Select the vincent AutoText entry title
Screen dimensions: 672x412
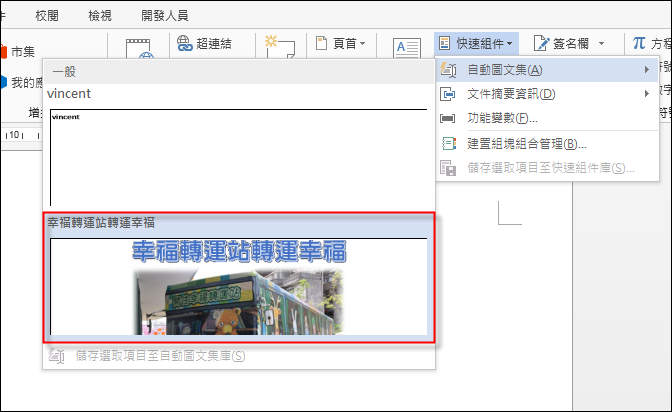point(69,93)
